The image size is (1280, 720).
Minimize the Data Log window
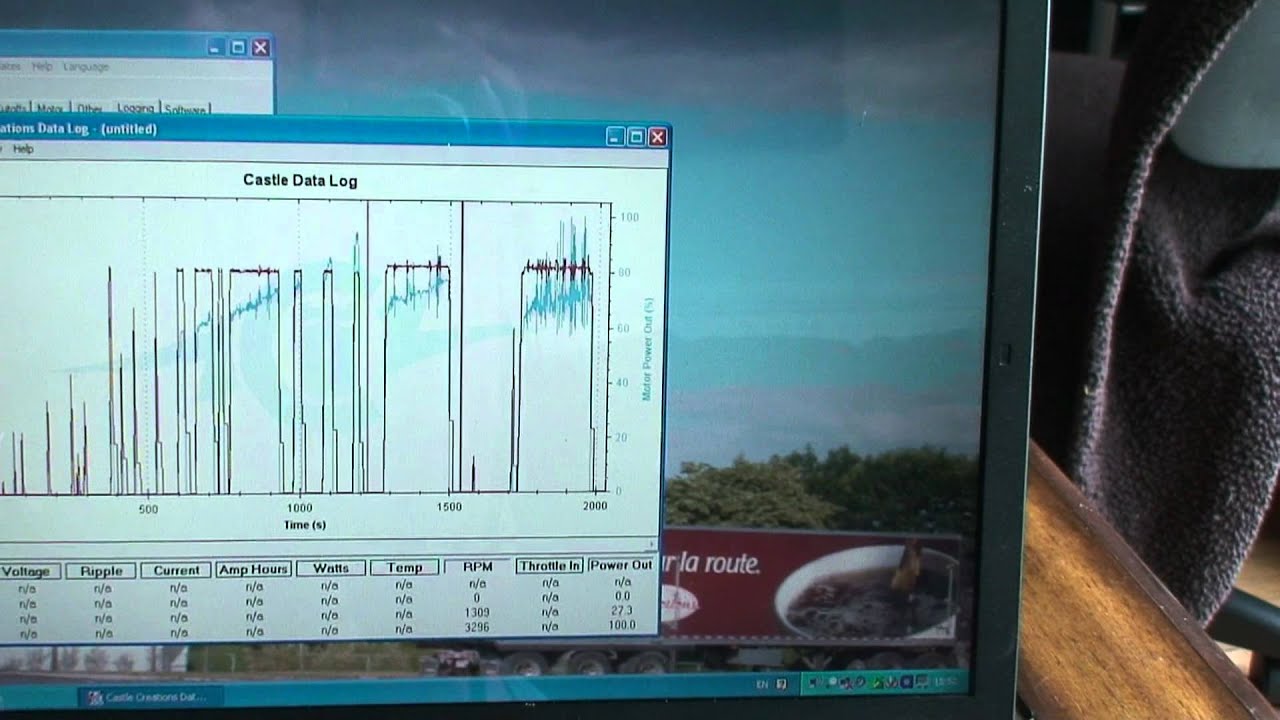click(616, 137)
